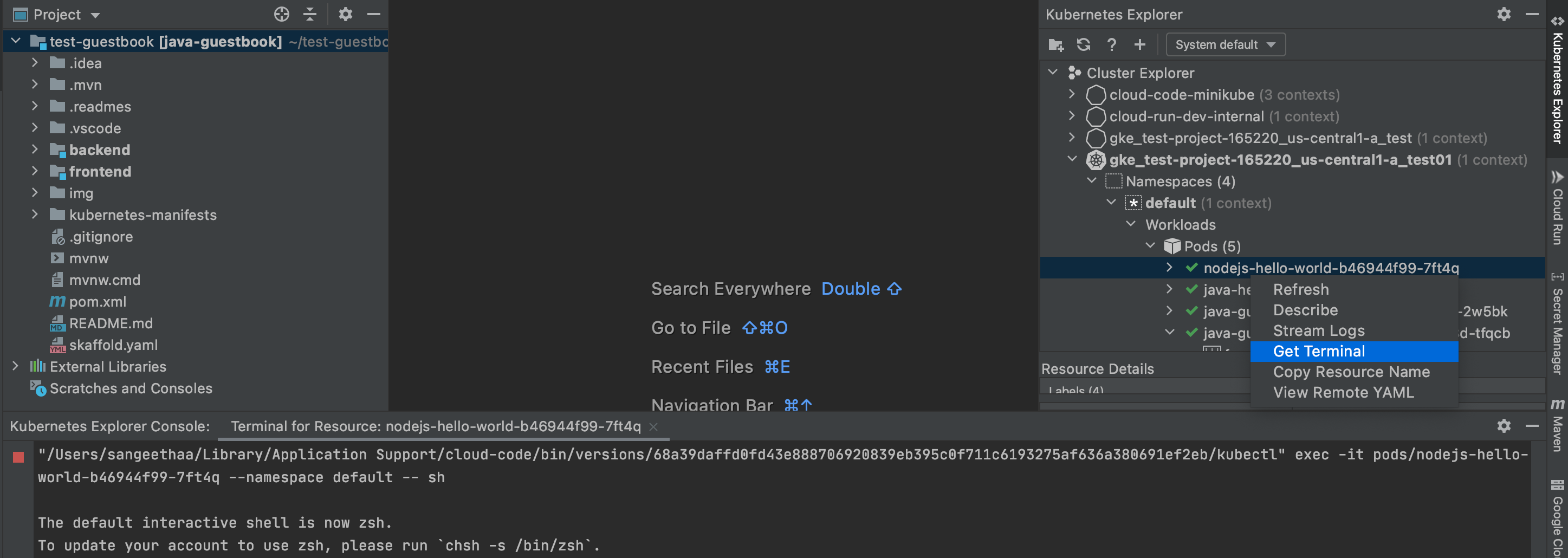The width and height of the screenshot is (1568, 558).
Task: Select Stream Logs from the context menu
Action: pyautogui.click(x=1318, y=330)
